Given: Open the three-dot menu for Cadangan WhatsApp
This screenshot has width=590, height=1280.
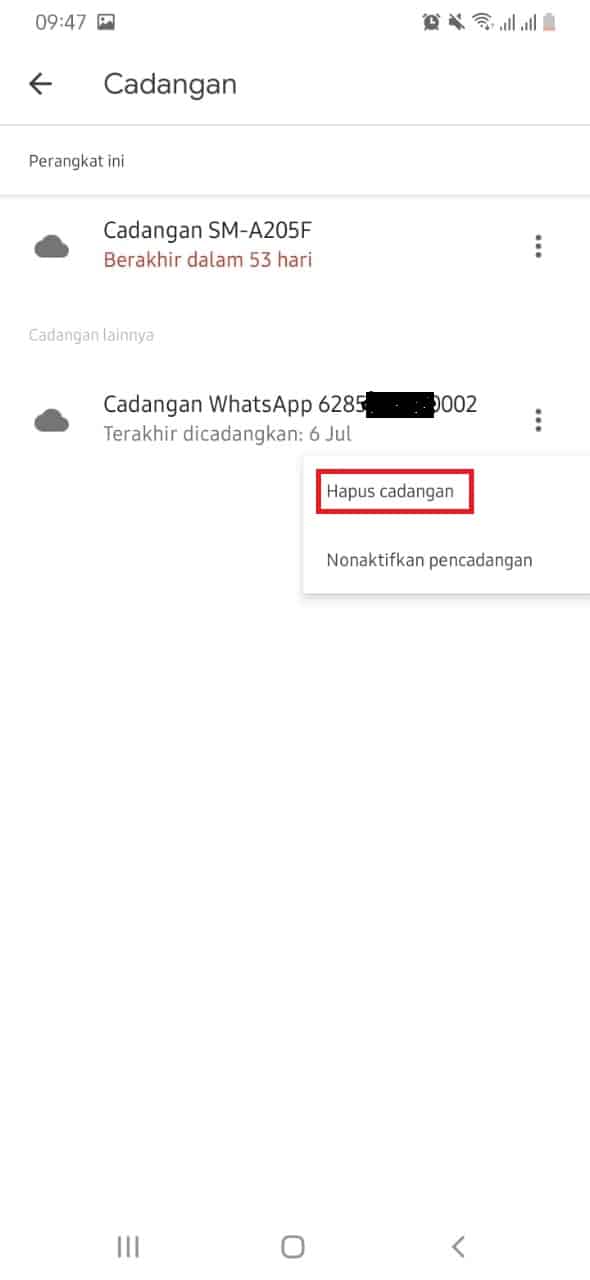Looking at the screenshot, I should [538, 420].
